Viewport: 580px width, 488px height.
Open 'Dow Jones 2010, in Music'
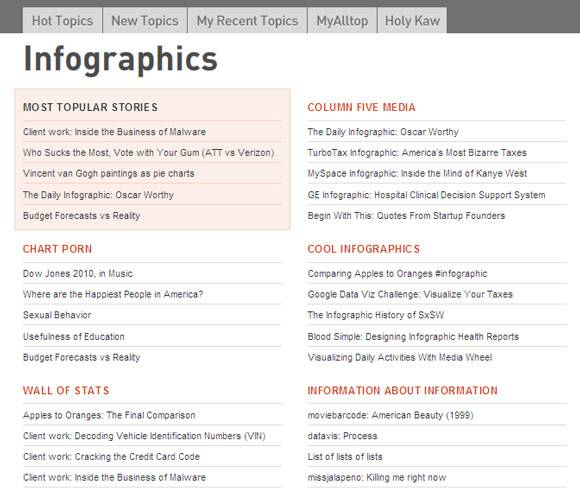(x=78, y=273)
